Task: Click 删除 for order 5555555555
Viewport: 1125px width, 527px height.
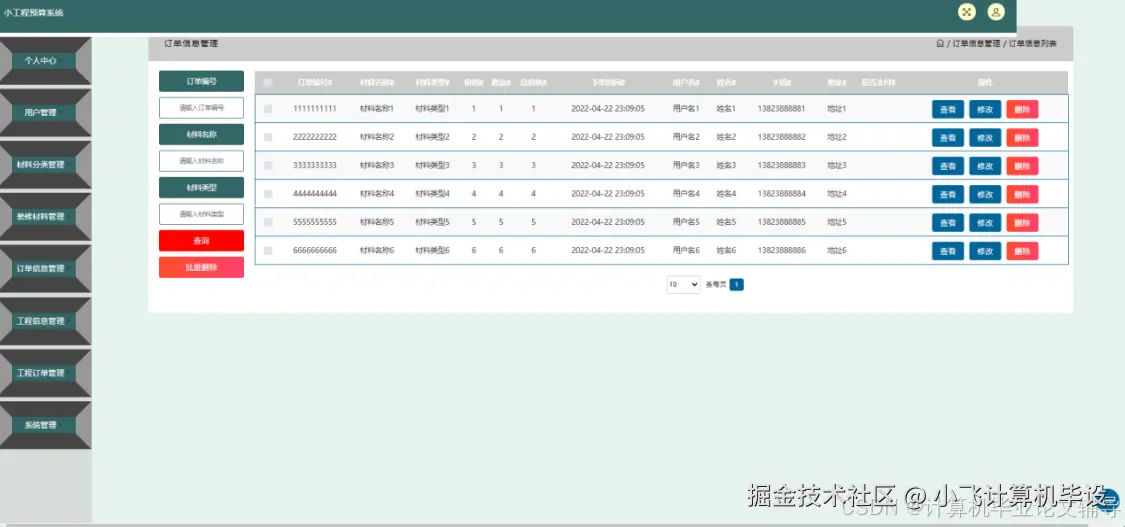Action: [1022, 223]
